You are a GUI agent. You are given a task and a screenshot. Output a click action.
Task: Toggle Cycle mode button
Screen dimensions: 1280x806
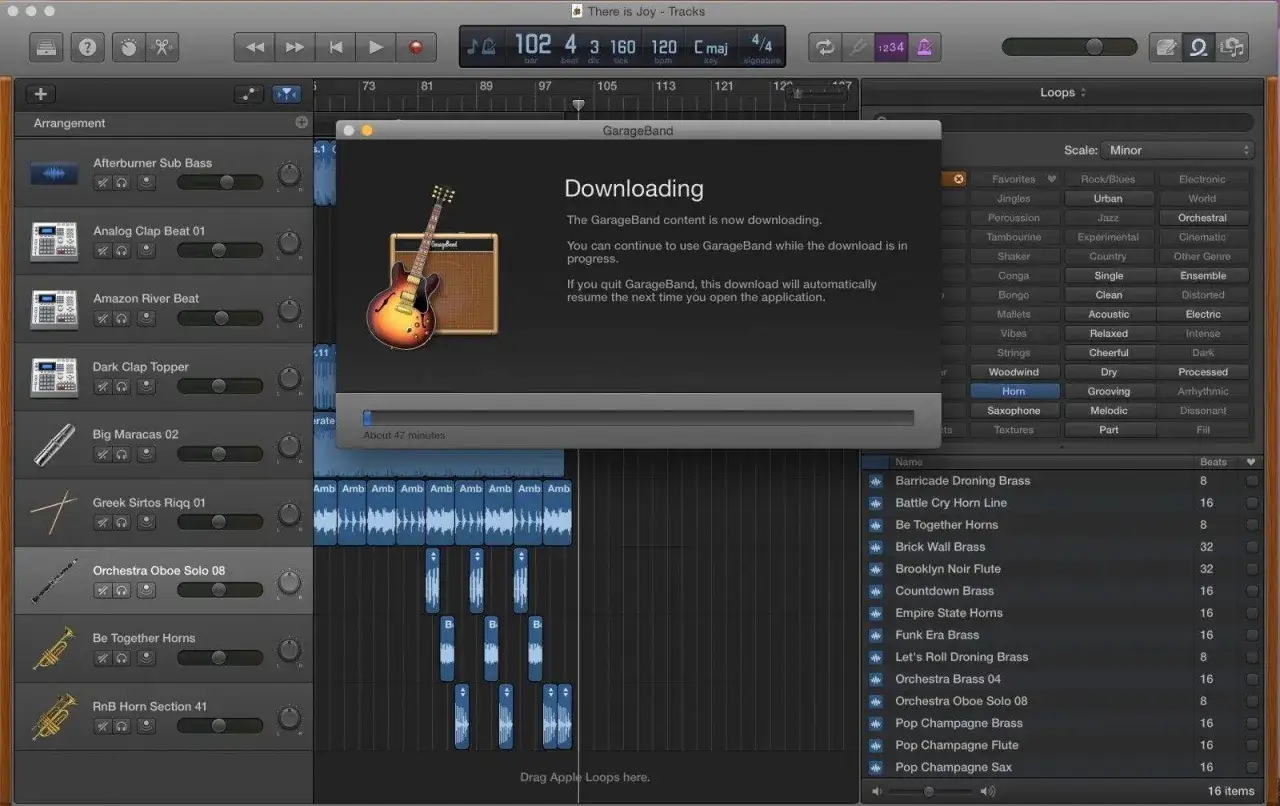click(825, 46)
